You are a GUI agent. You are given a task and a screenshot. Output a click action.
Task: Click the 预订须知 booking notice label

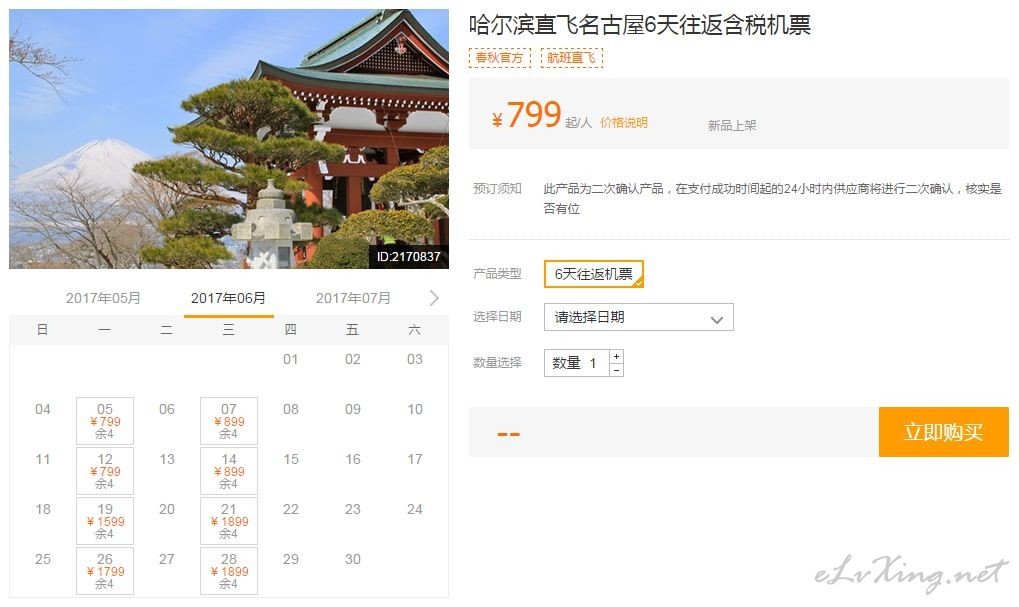[497, 188]
